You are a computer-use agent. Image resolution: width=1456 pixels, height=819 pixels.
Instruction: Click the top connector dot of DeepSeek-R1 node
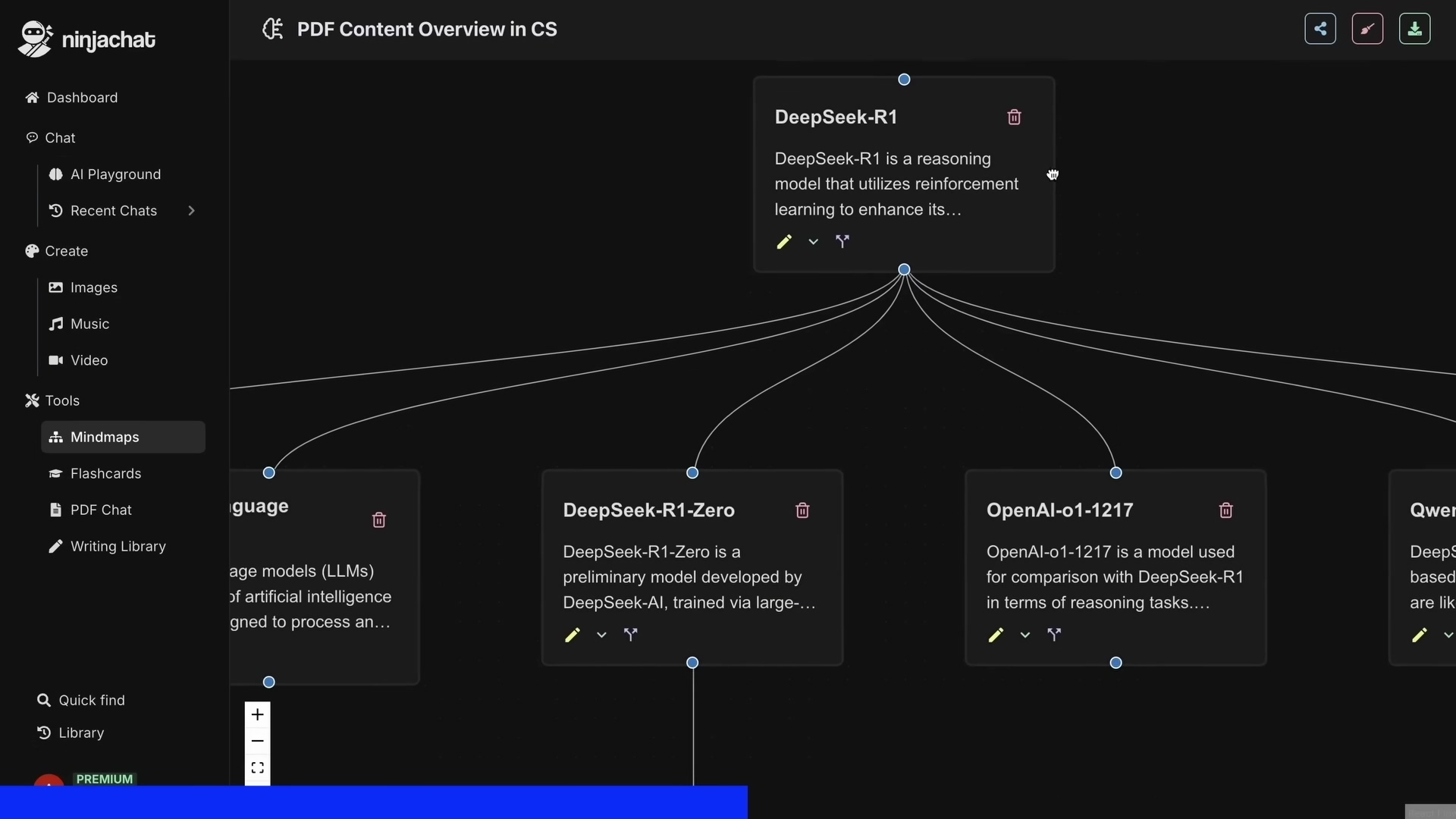tap(904, 80)
